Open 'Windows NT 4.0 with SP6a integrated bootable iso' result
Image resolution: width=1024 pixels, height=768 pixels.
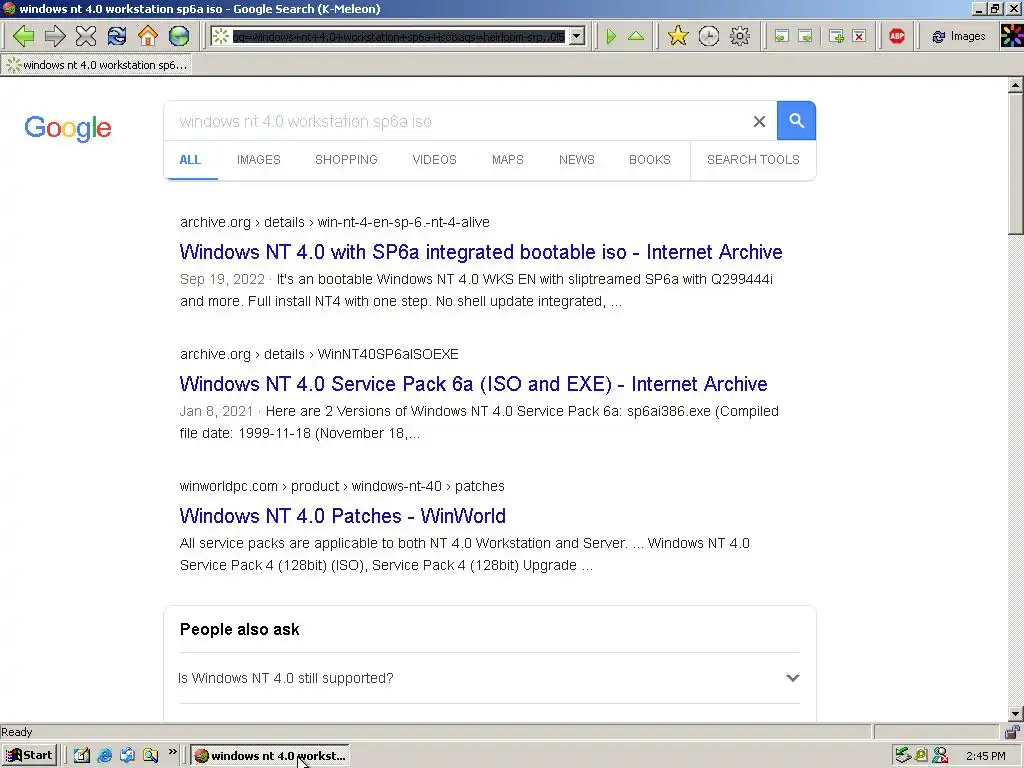pyautogui.click(x=481, y=252)
